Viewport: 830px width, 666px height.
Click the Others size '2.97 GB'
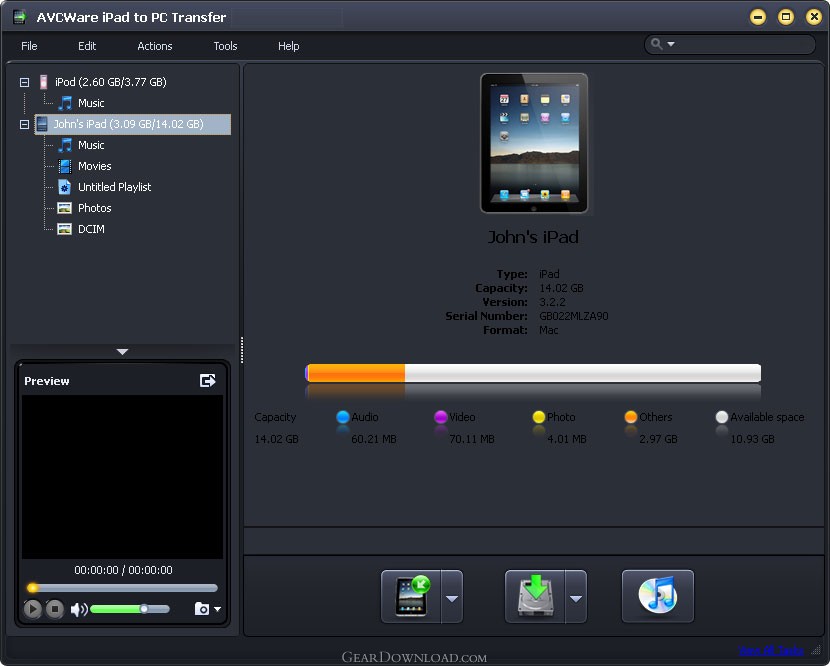point(658,439)
